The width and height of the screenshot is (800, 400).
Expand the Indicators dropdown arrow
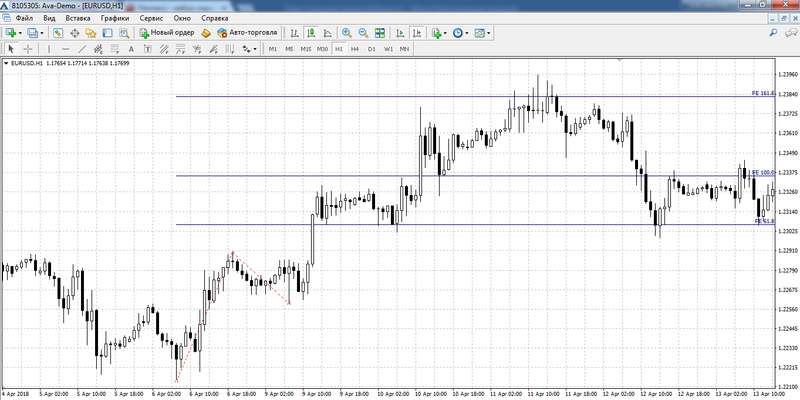tap(445, 33)
